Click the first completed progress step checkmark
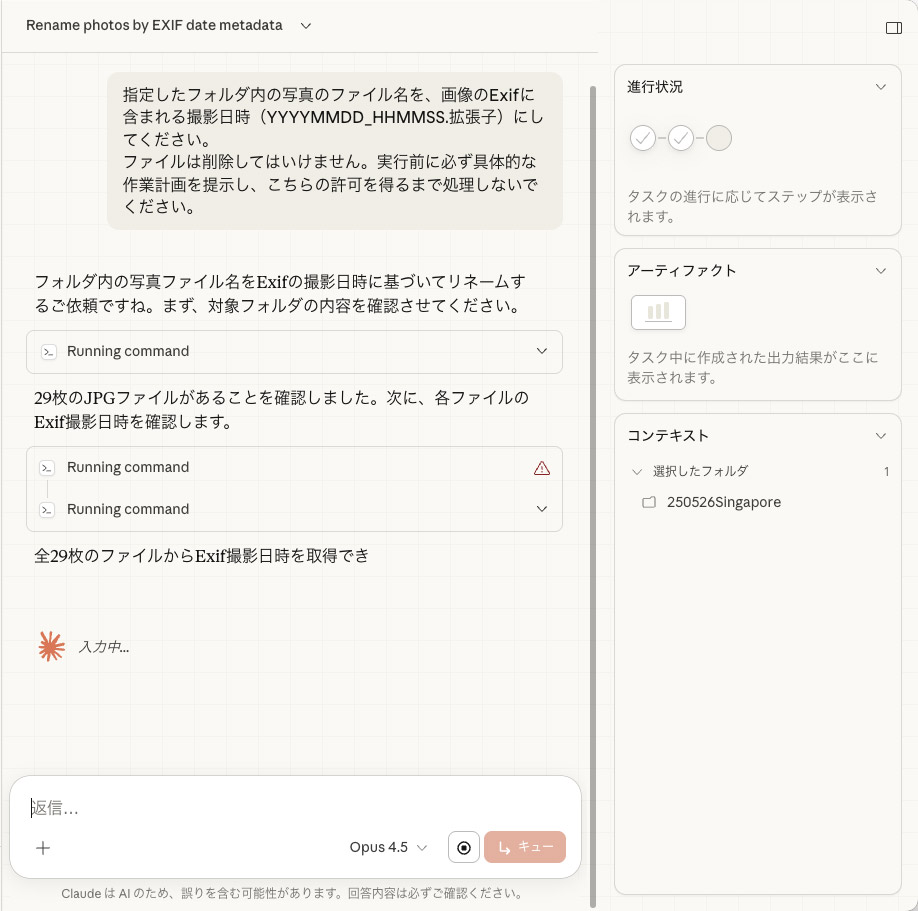This screenshot has height=911, width=918. pos(643,138)
